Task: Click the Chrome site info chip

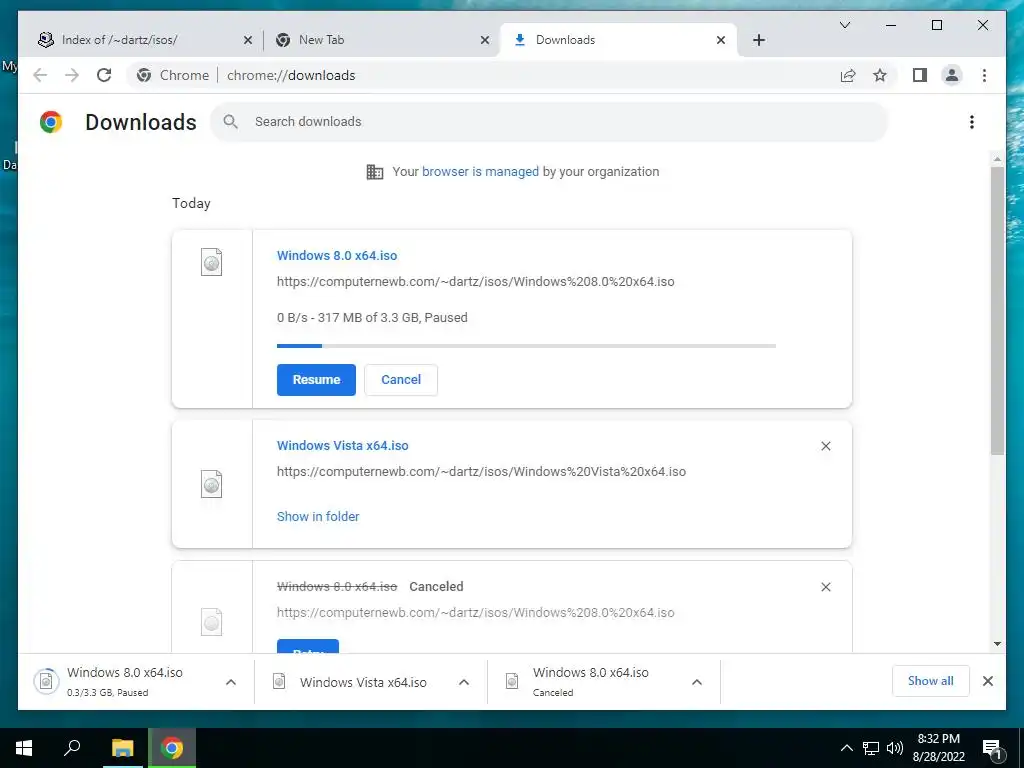Action: (x=173, y=75)
